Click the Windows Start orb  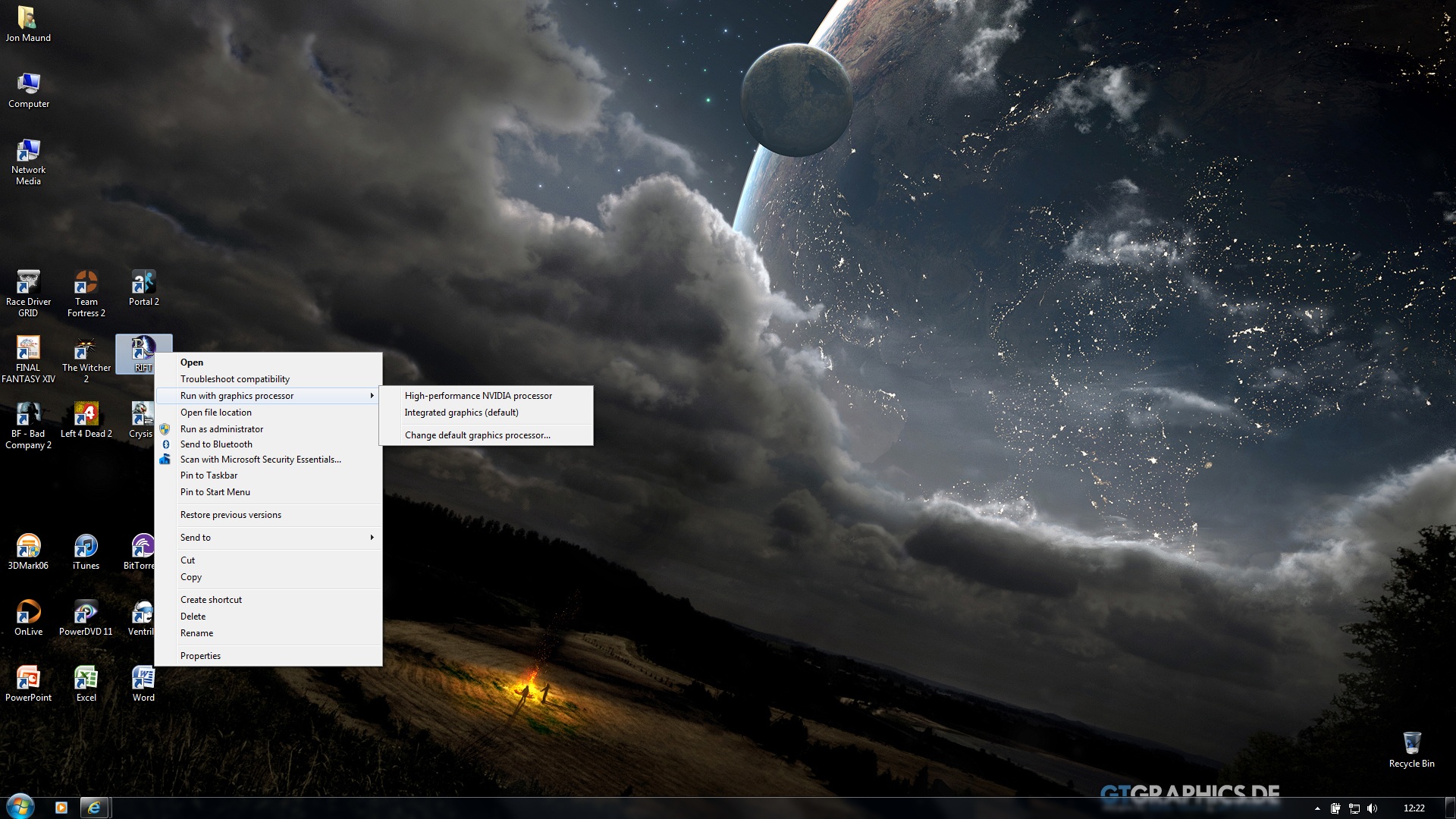(20, 806)
